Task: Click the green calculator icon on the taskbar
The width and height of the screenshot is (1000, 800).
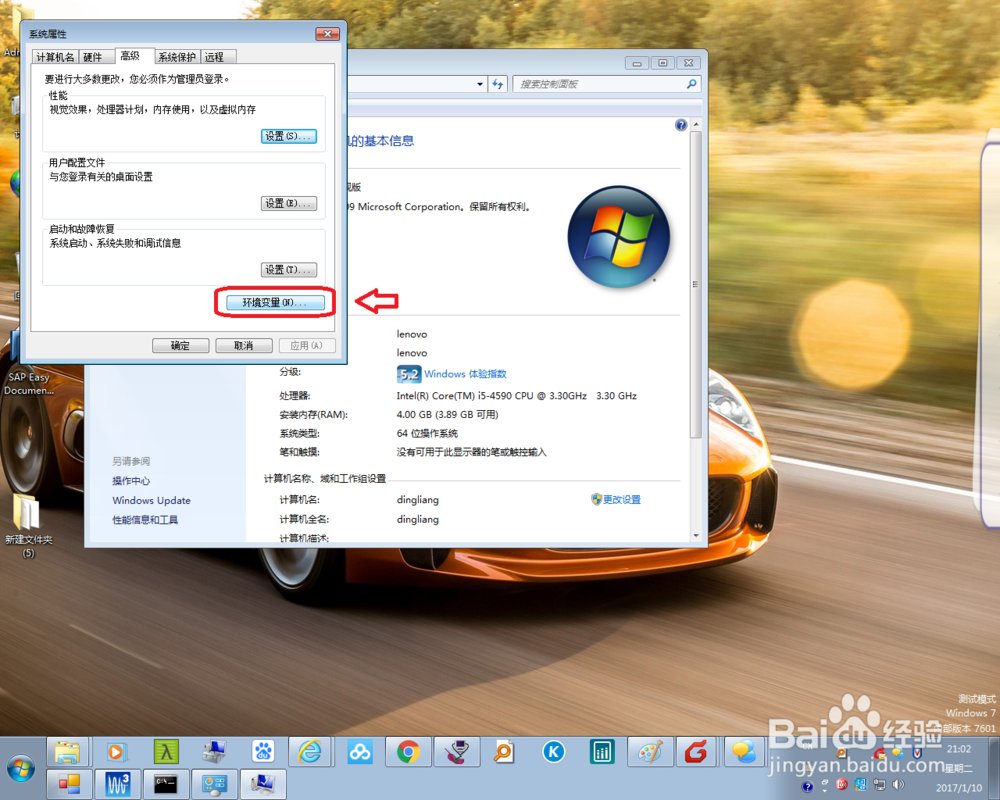Action: click(601, 752)
